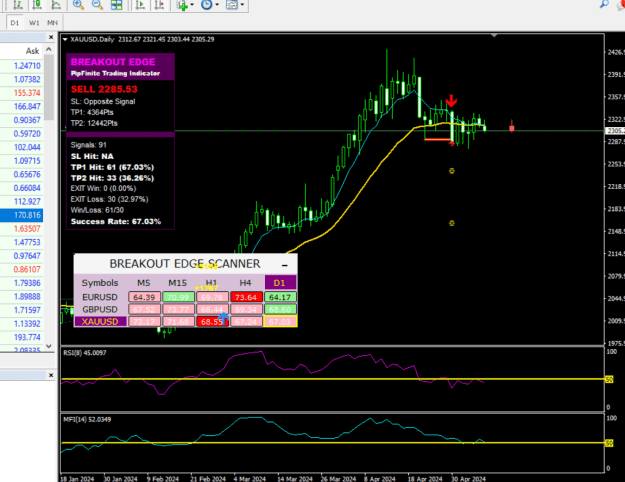Minimize the Breakout Edge Scanner panel
The width and height of the screenshot is (625, 482).
[x=285, y=265]
